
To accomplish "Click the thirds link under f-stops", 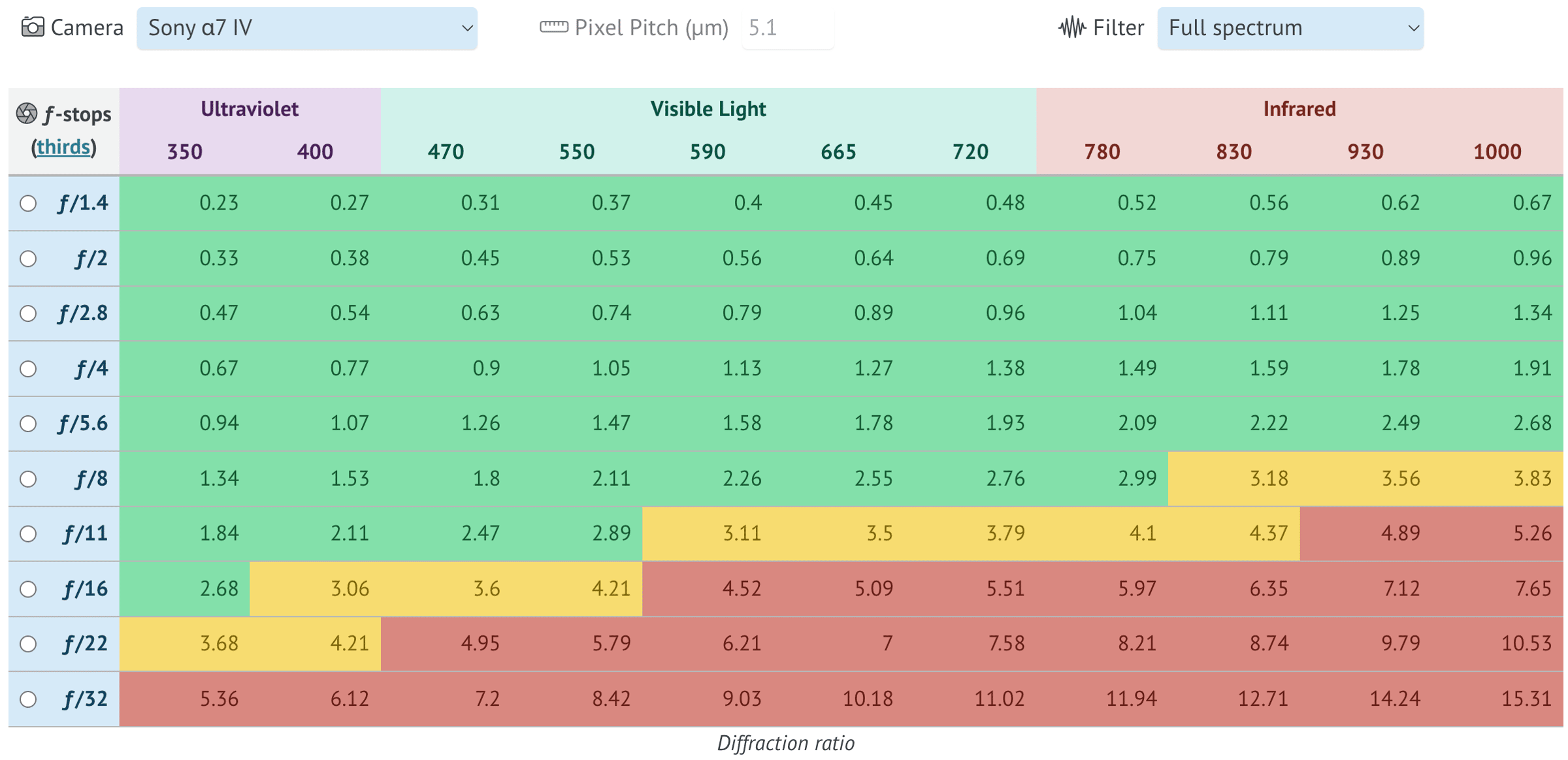I will [63, 147].
